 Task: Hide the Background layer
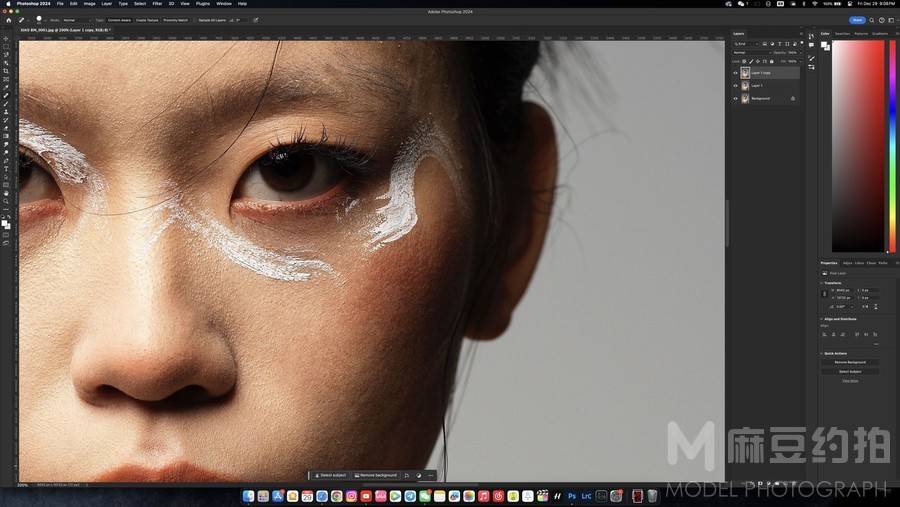[735, 98]
